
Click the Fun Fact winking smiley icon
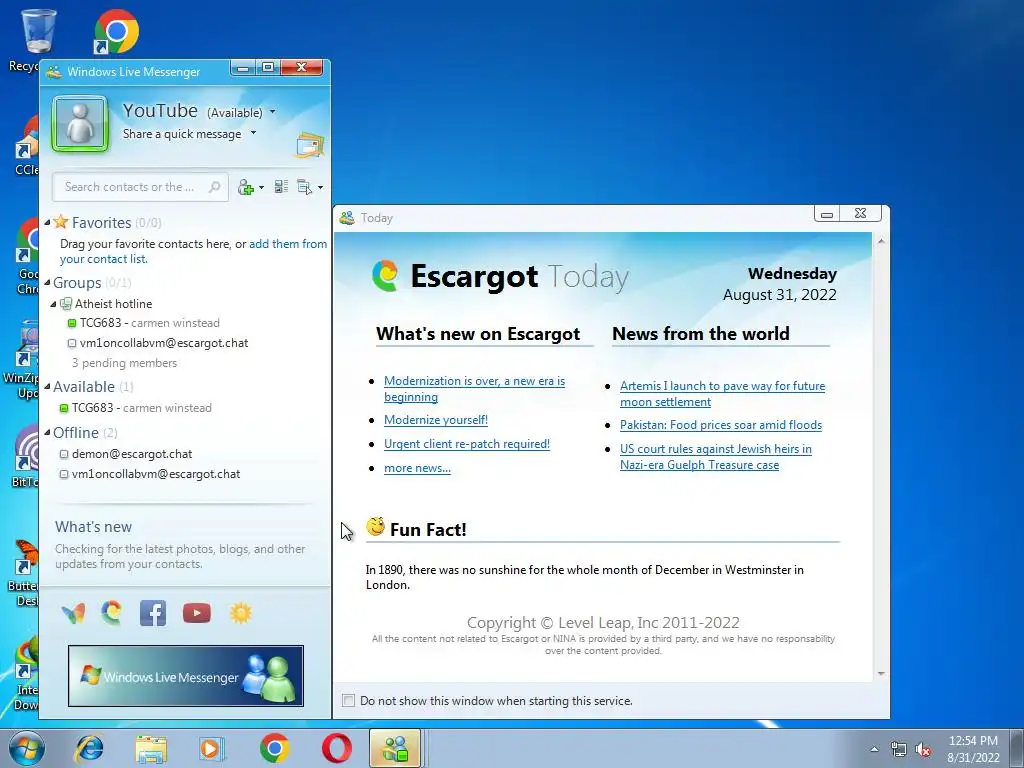(376, 526)
